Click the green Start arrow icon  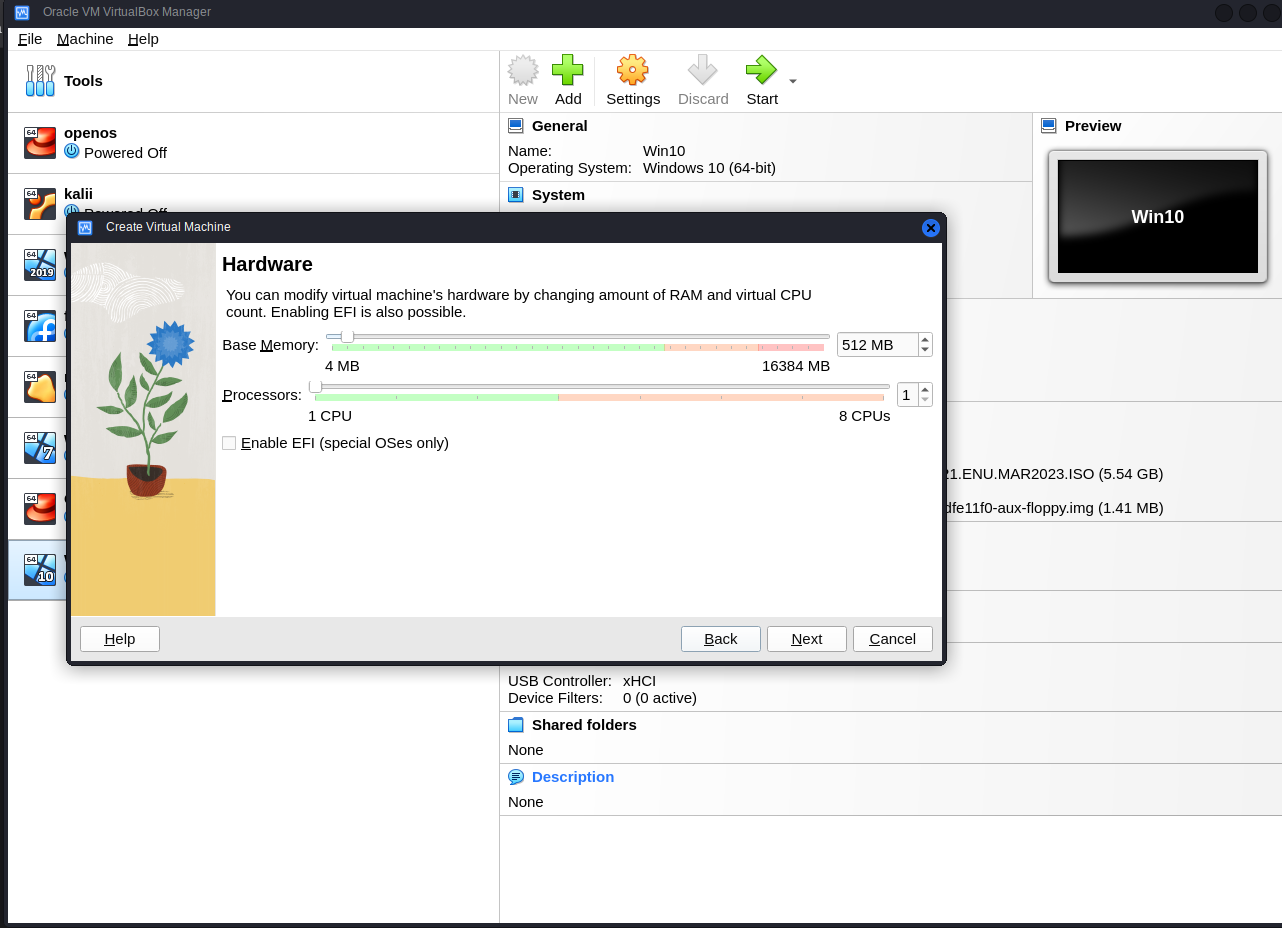[x=761, y=71]
